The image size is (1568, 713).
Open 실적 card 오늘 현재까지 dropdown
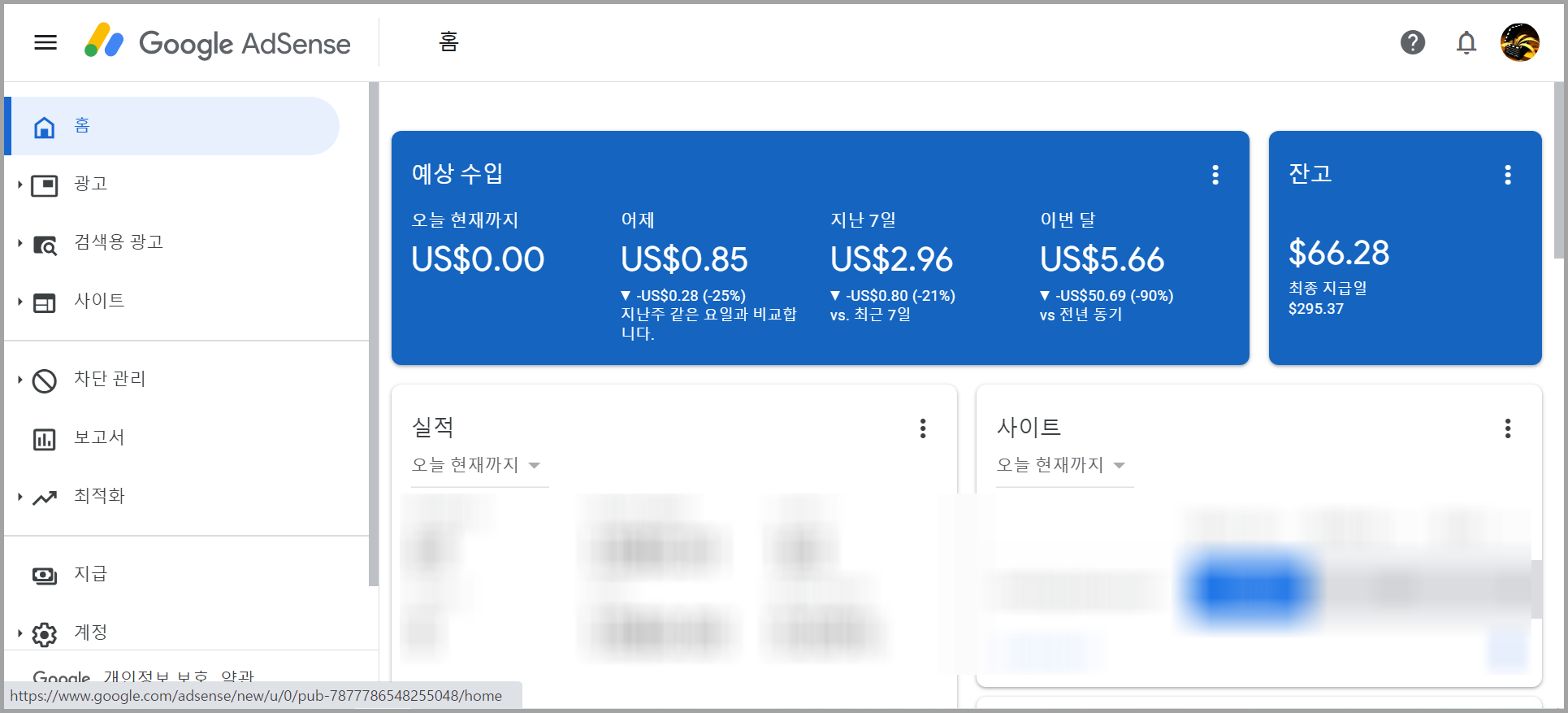479,465
